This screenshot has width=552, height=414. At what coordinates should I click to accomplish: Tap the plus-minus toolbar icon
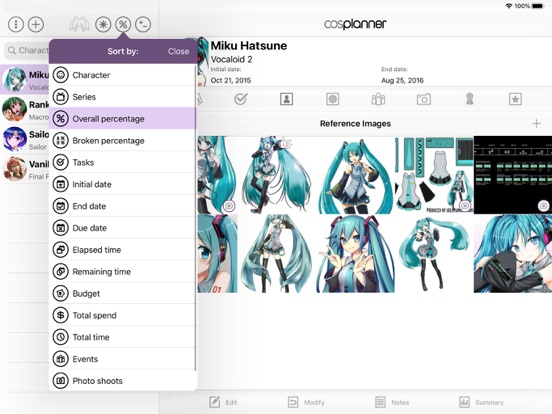click(x=143, y=24)
